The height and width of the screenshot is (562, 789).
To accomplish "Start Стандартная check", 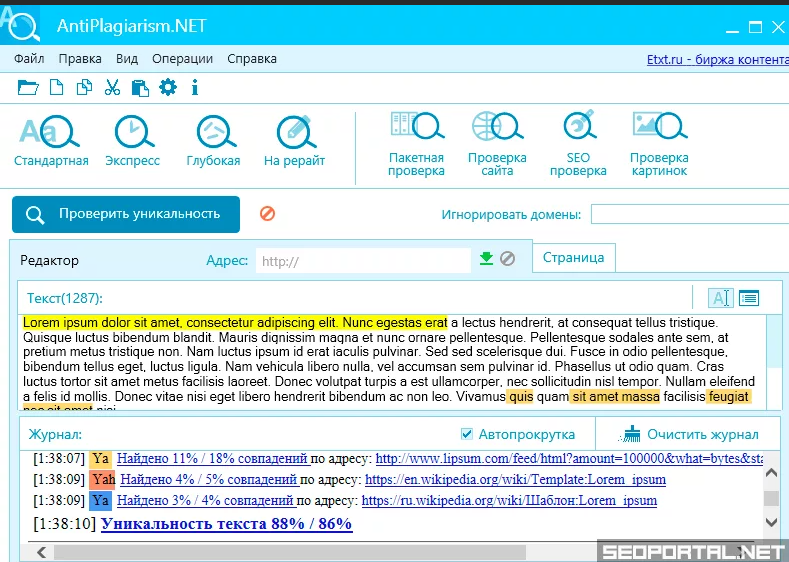I will (x=51, y=141).
